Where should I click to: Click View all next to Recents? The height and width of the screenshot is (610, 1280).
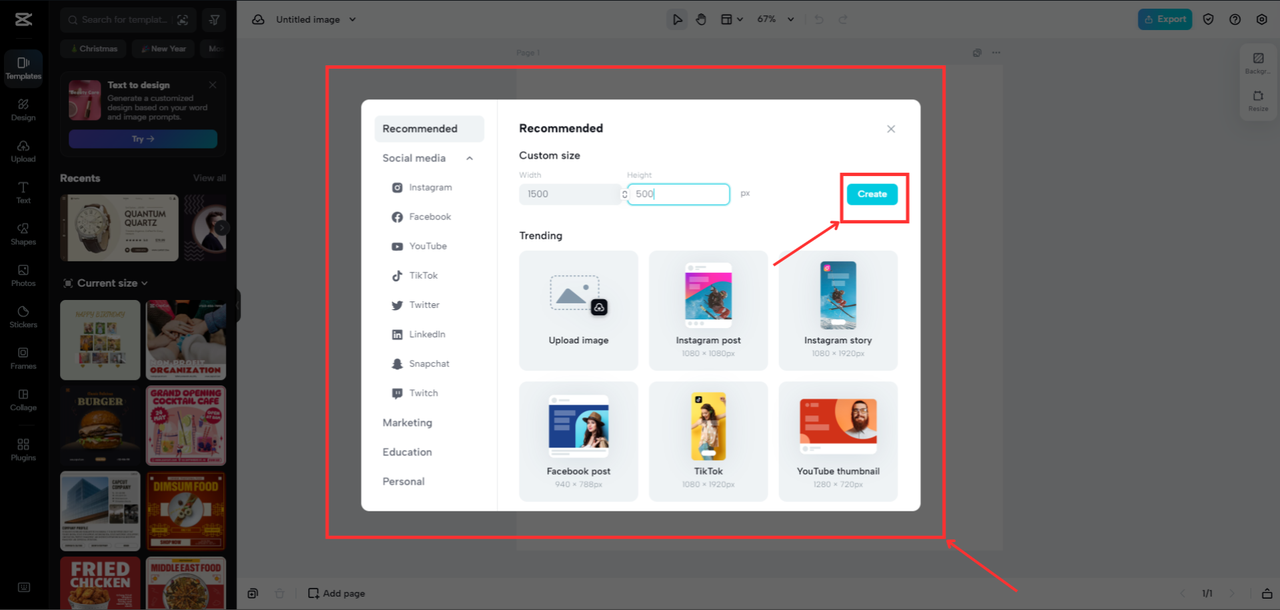[209, 178]
